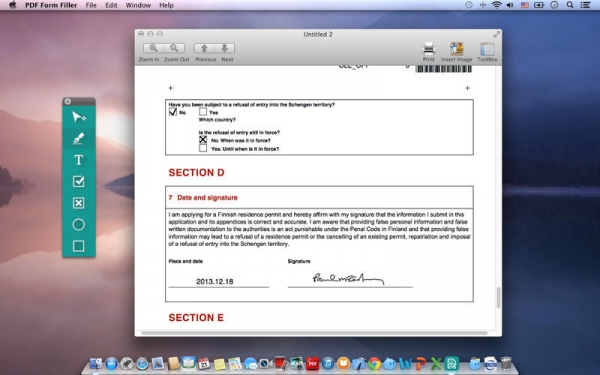Select the rectangle shape tool

[x=79, y=246]
